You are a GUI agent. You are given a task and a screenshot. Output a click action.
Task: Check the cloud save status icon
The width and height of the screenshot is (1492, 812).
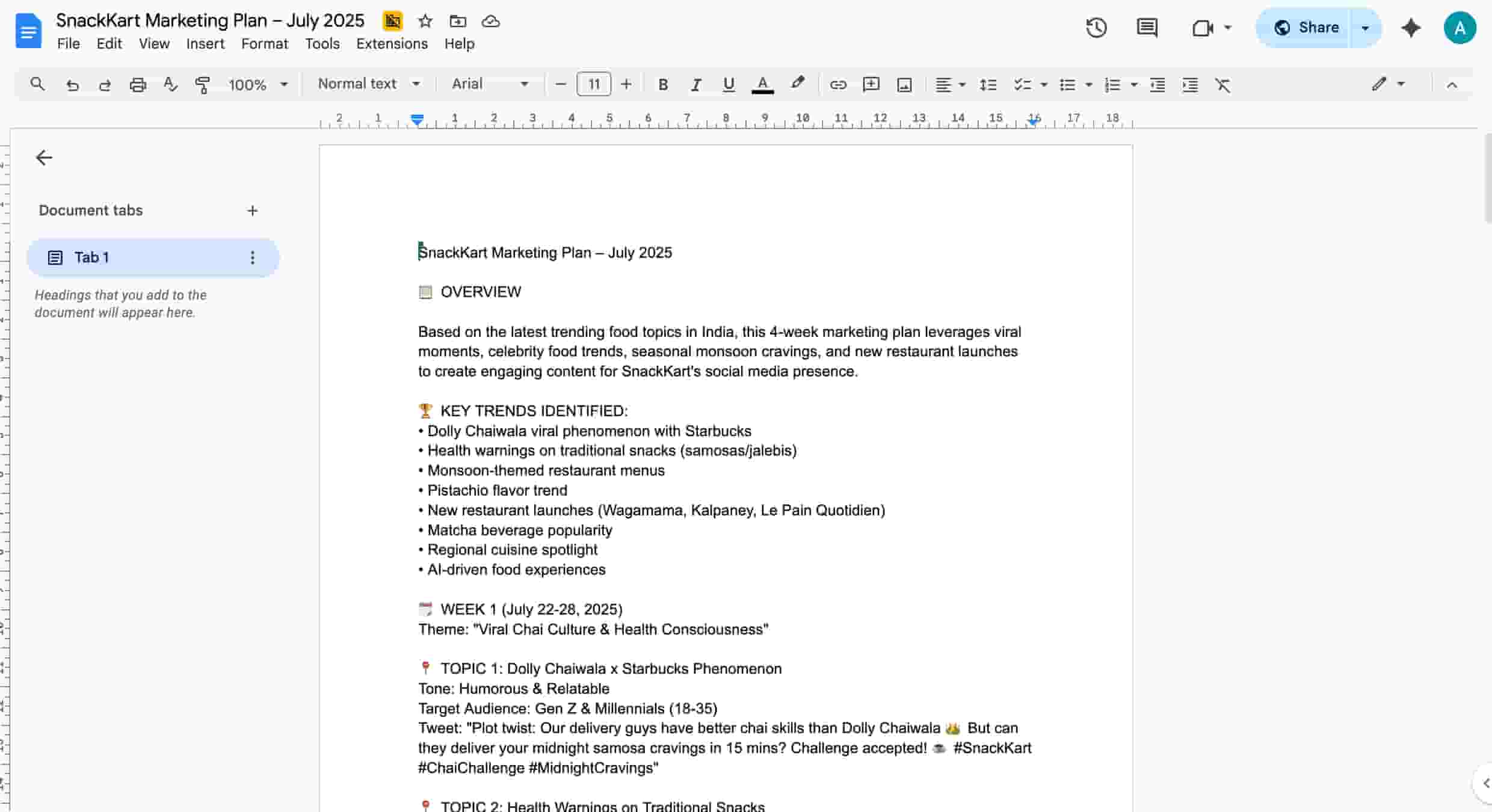(x=491, y=22)
